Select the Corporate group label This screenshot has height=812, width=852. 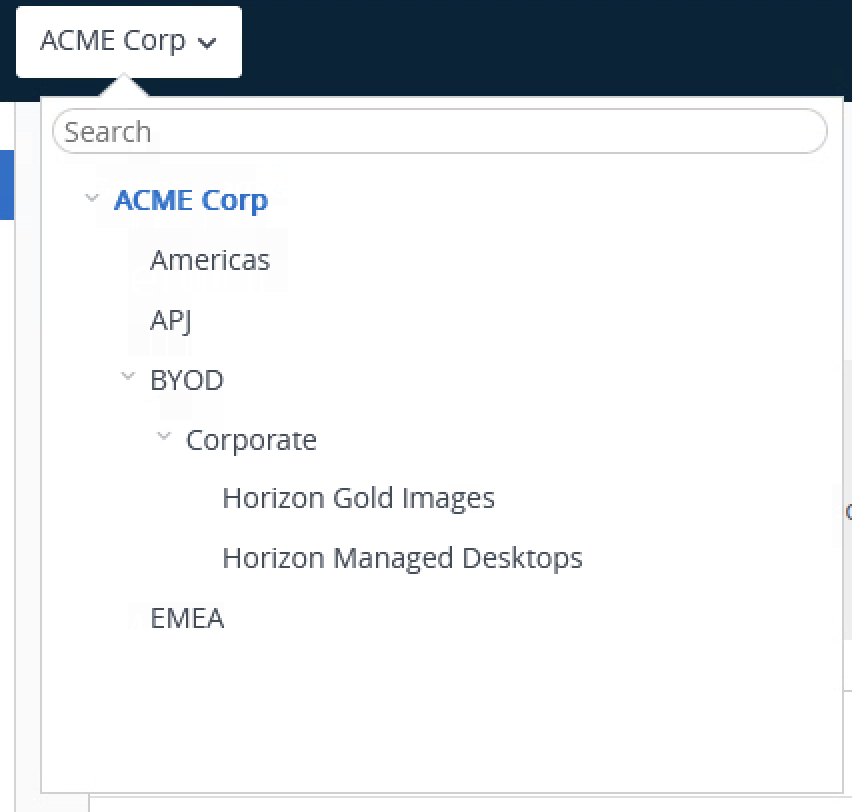(x=251, y=440)
